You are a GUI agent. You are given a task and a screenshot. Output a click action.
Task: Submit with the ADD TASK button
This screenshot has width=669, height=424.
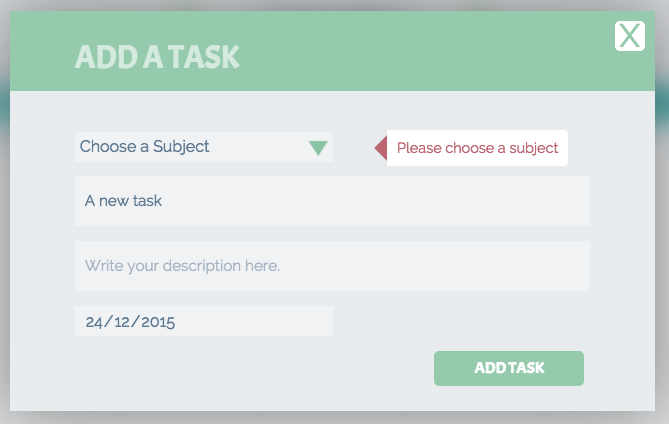coord(509,368)
